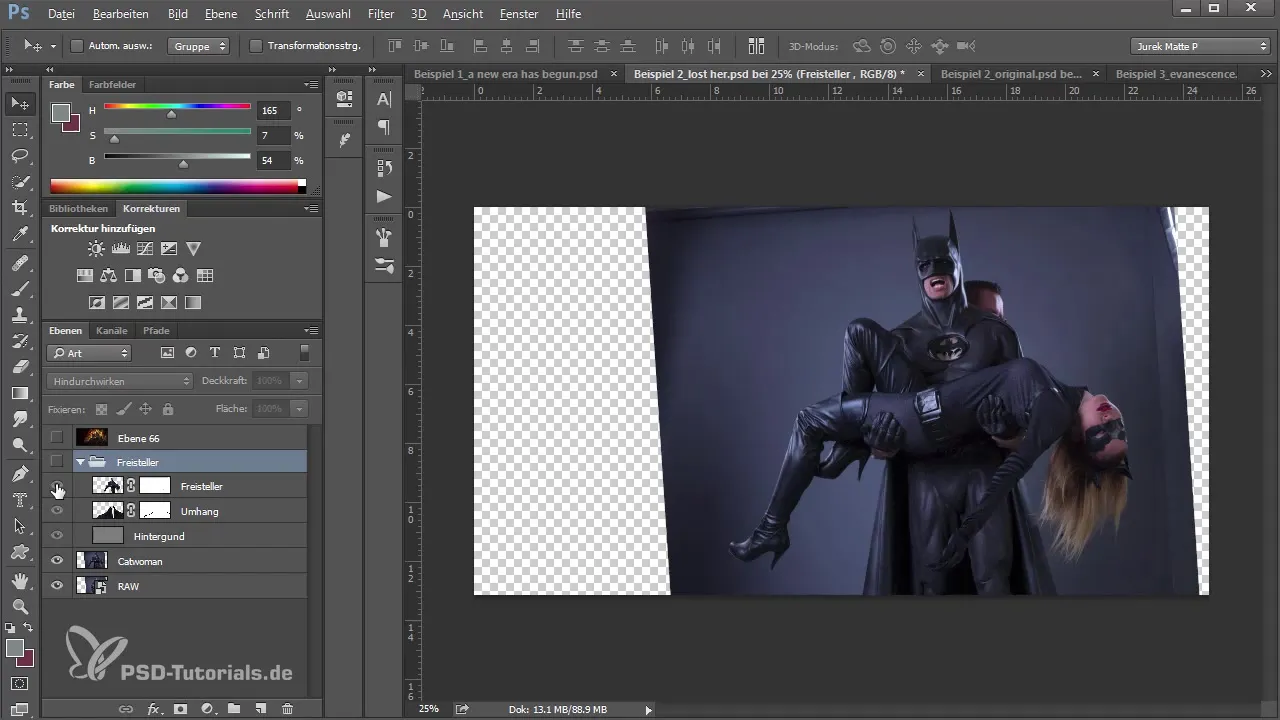The width and height of the screenshot is (1280, 720).
Task: Hide the RAW layer
Action: click(57, 586)
